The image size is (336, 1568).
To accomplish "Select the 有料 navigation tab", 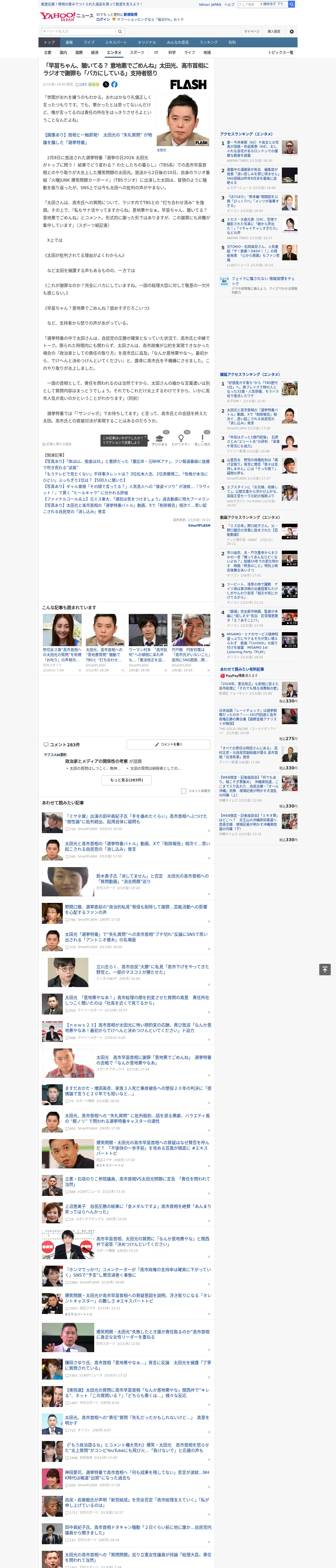I will [x=232, y=43].
